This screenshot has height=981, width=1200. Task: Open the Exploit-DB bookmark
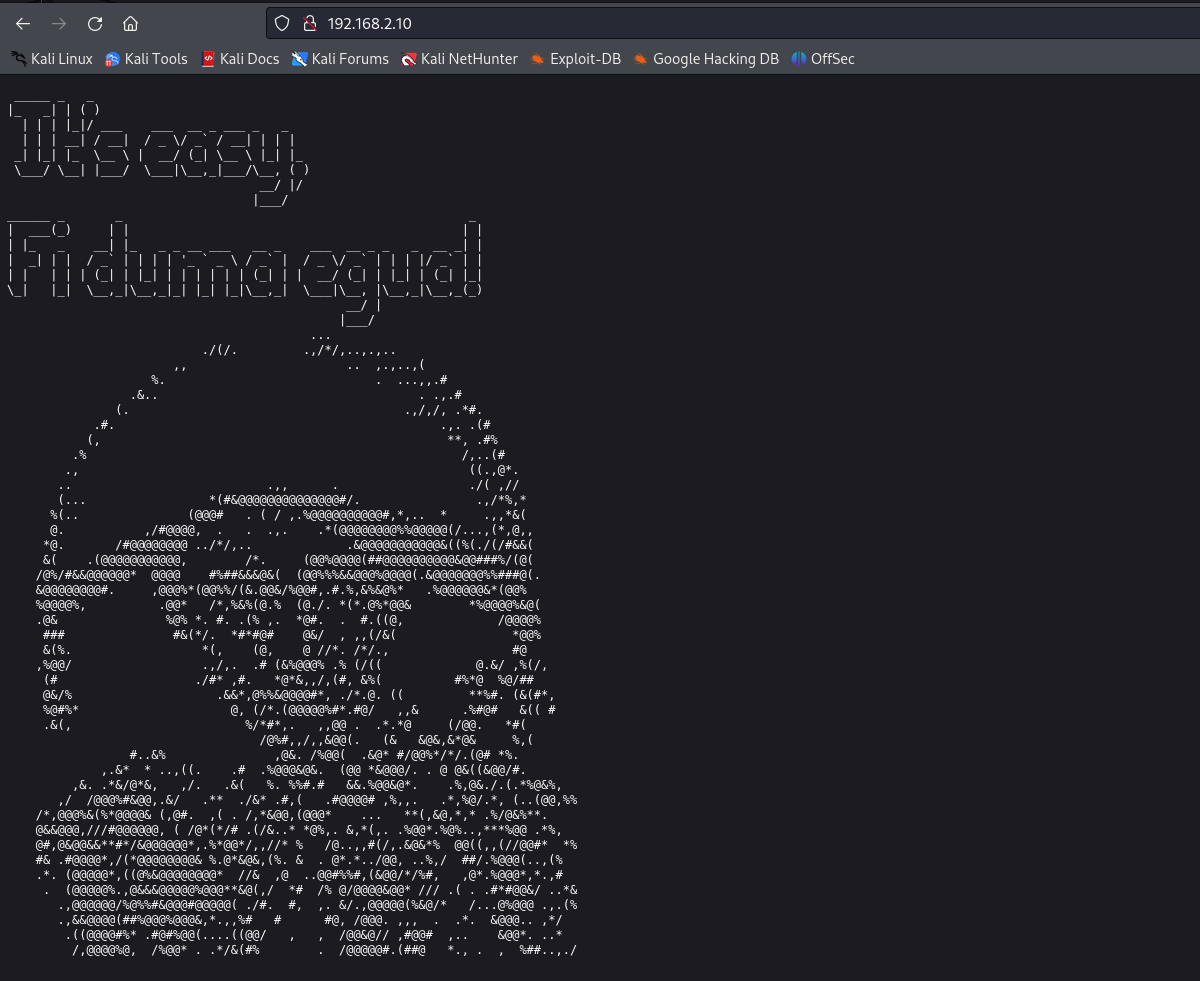pyautogui.click(x=576, y=59)
